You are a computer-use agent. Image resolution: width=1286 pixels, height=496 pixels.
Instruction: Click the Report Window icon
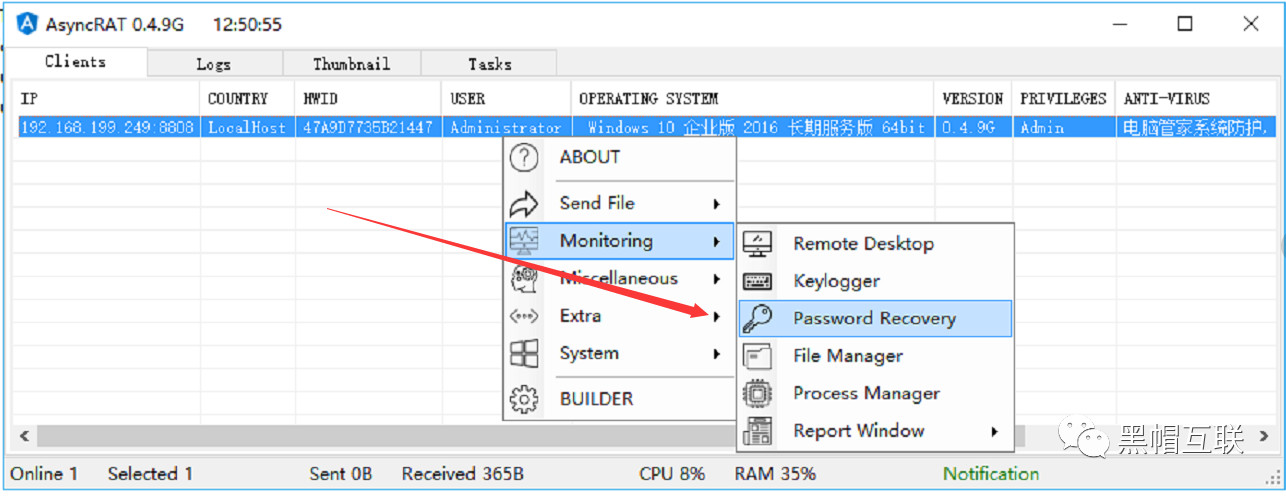pos(757,431)
